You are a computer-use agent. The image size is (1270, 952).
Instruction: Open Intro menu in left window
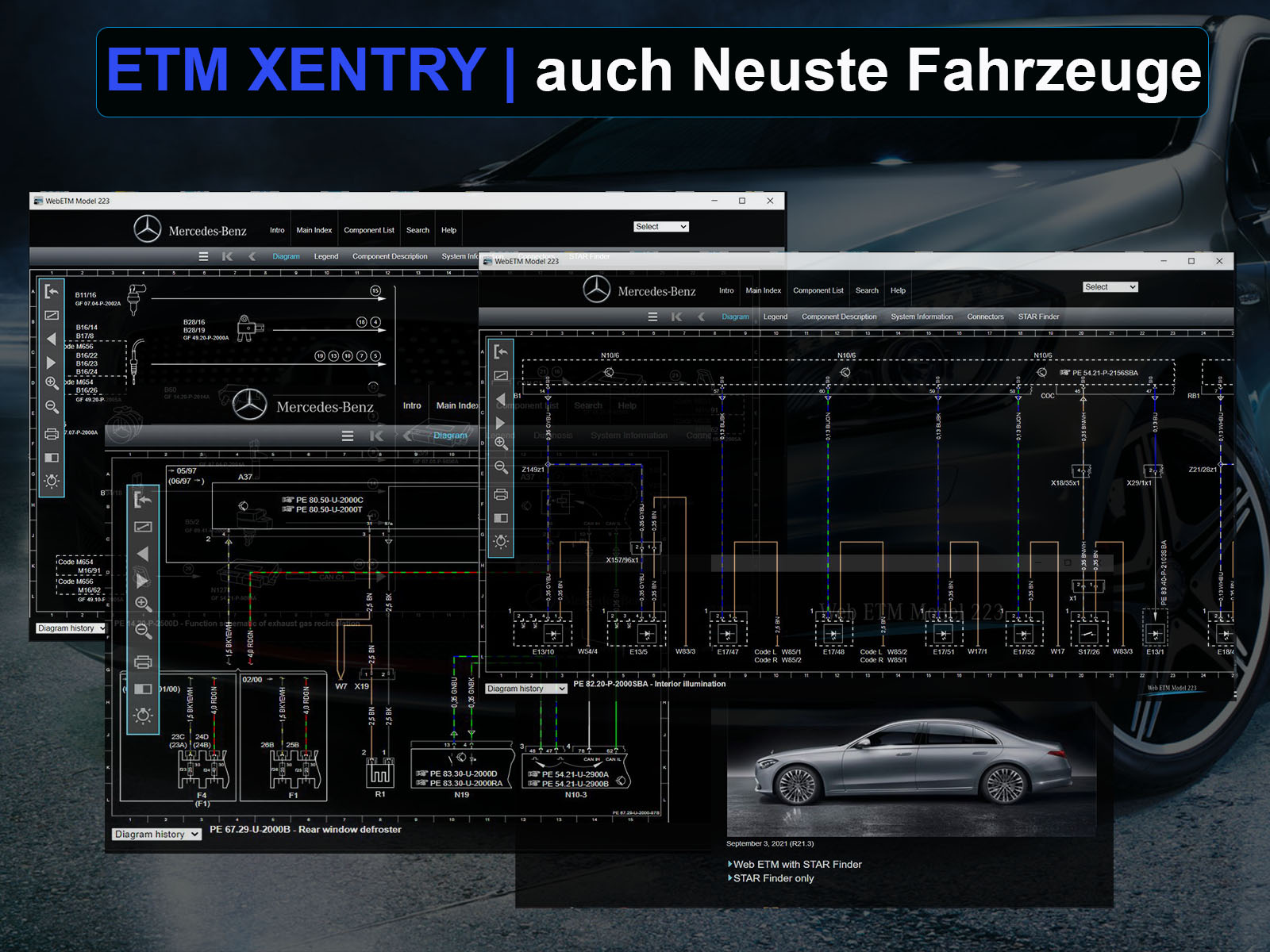[277, 230]
